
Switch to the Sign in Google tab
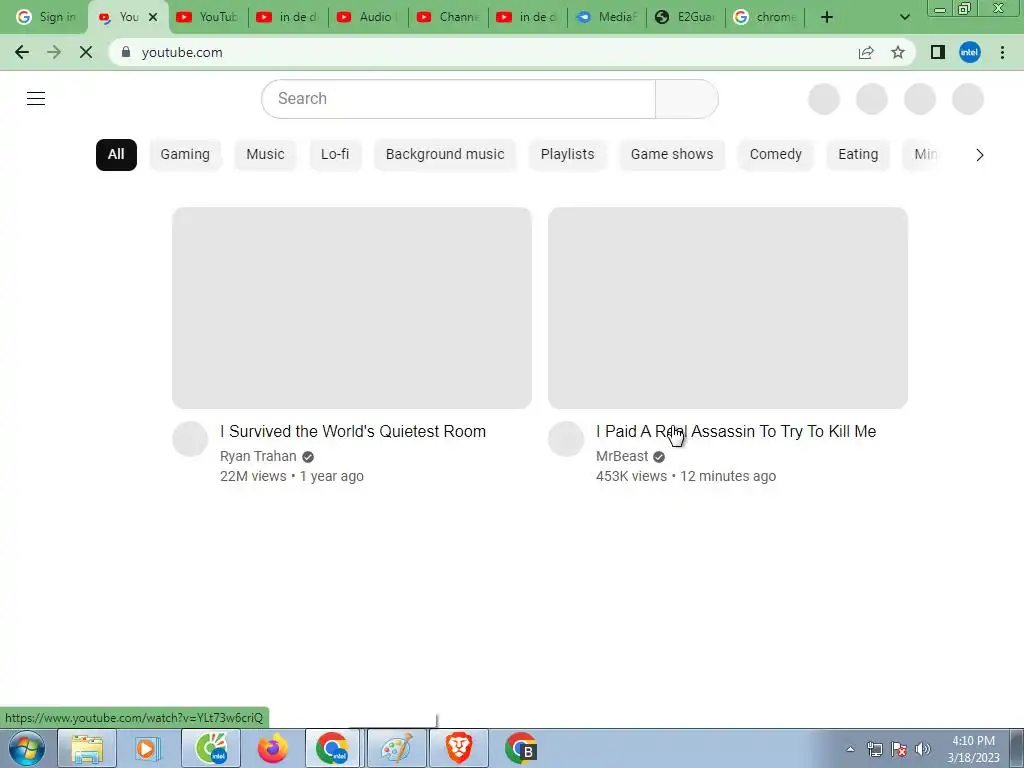click(x=45, y=17)
